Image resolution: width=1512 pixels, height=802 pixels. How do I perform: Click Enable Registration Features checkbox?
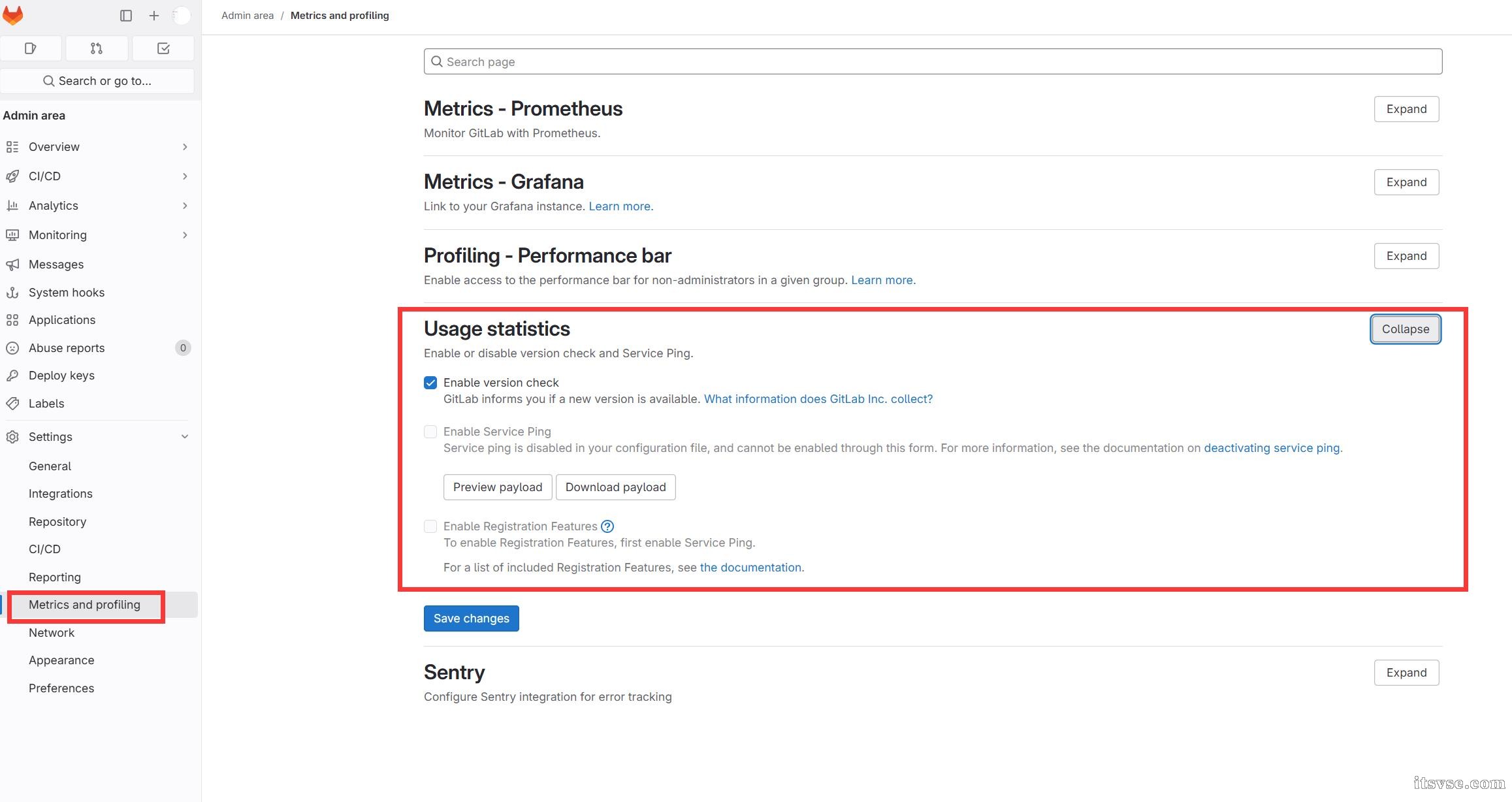[430, 526]
